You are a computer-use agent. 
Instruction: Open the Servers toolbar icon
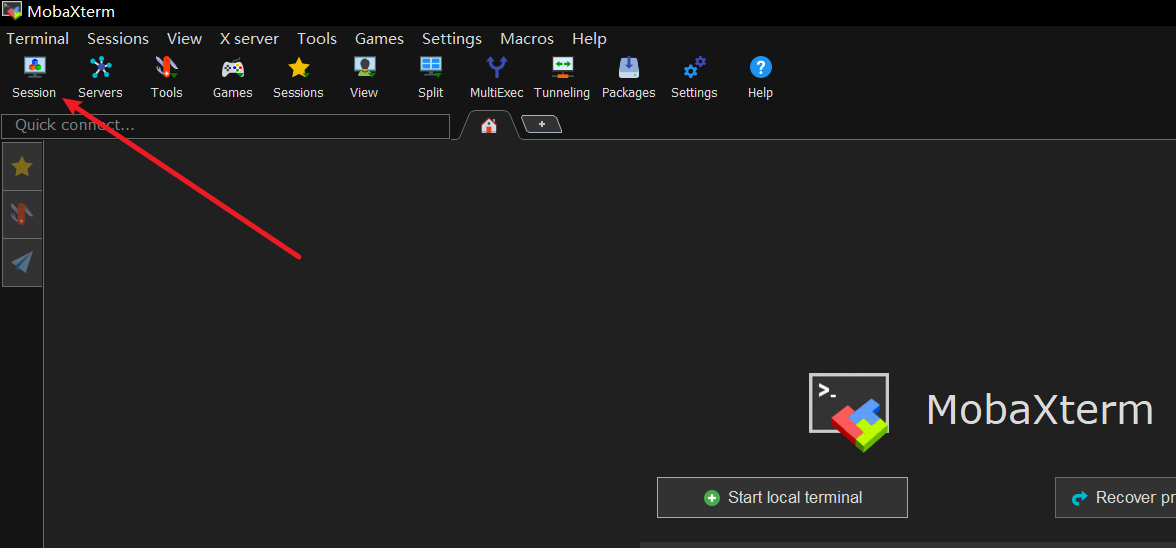coord(100,78)
